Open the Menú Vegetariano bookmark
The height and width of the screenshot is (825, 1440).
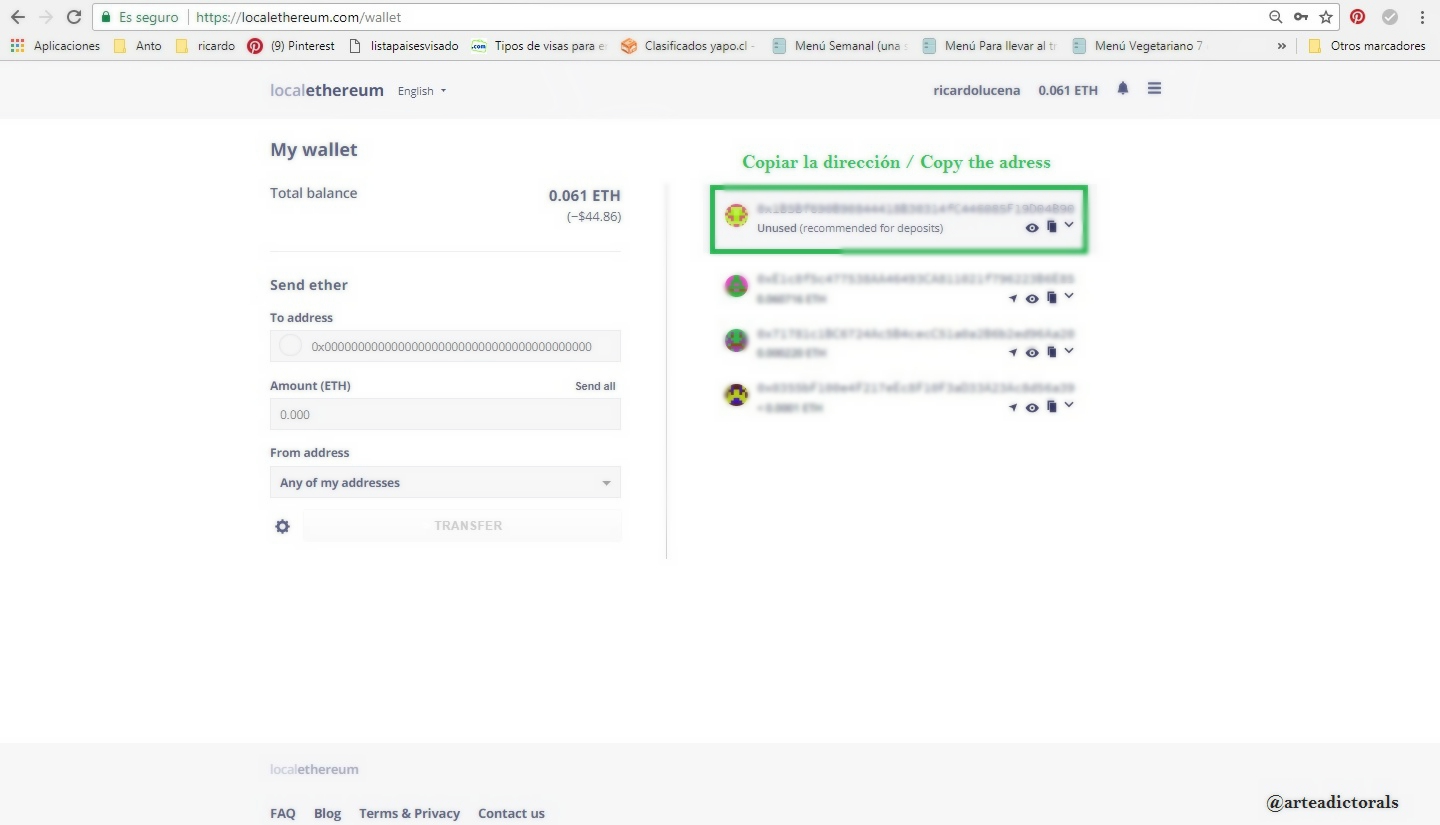[x=1137, y=46]
